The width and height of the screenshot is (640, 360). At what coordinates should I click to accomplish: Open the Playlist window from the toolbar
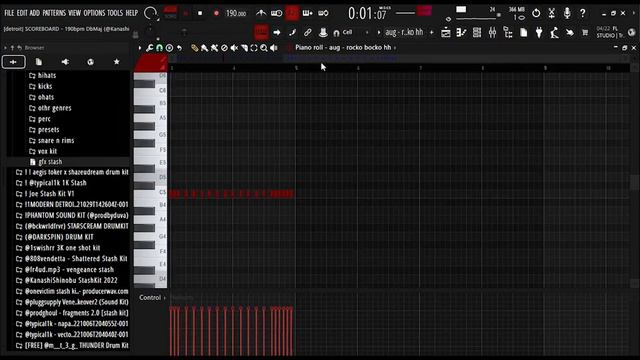click(446, 33)
